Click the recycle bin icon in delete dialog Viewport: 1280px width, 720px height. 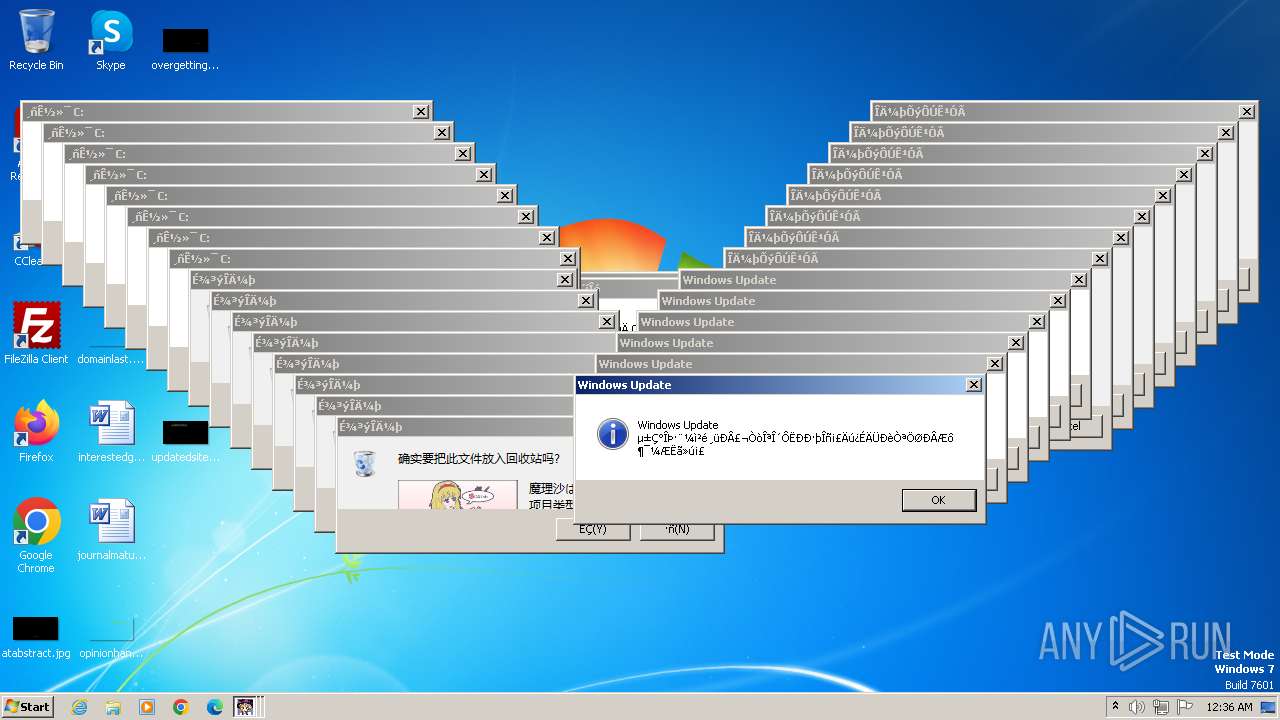(x=365, y=463)
